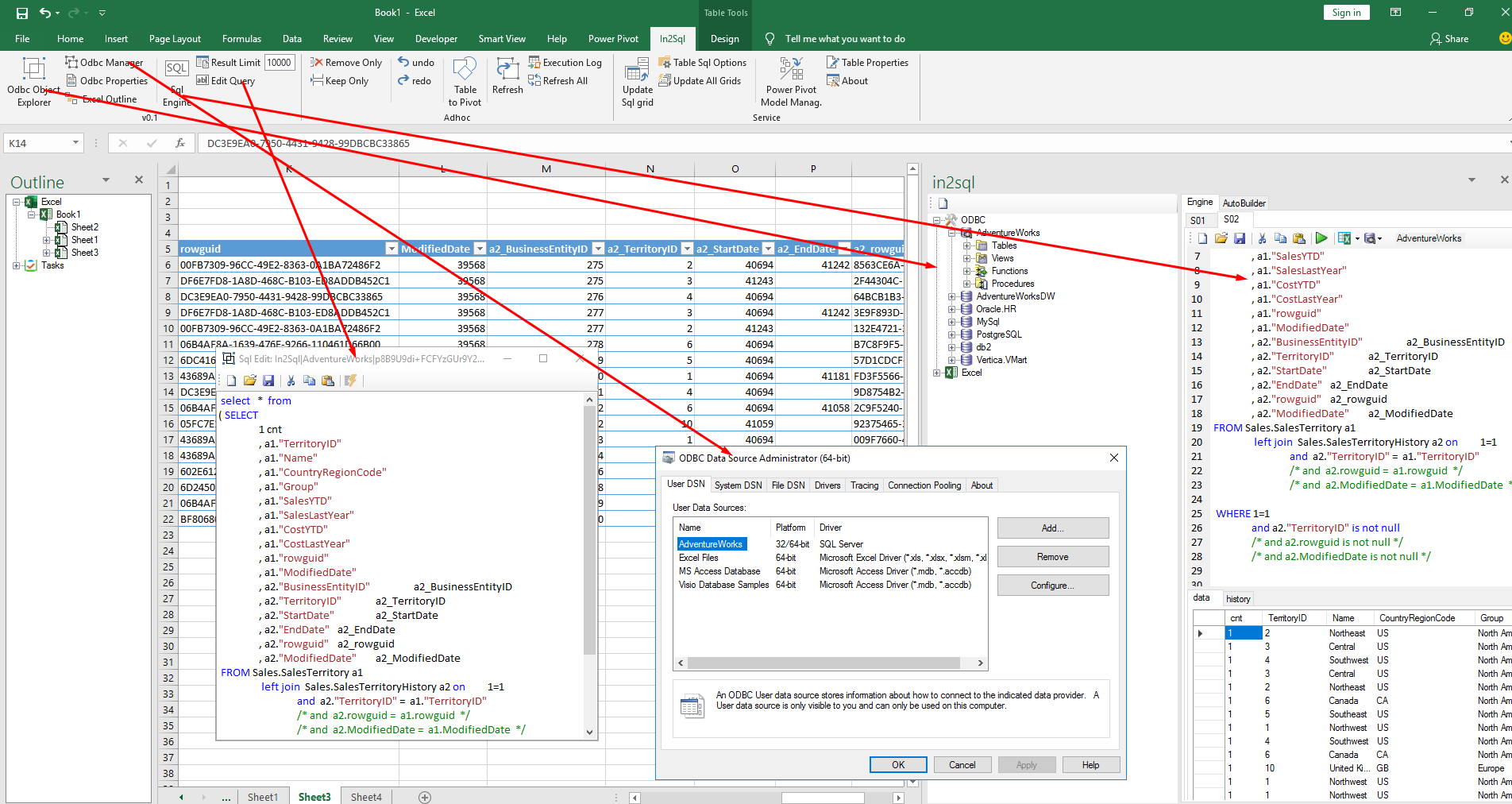
Task: Click Refresh All in ribbon
Action: tap(558, 80)
